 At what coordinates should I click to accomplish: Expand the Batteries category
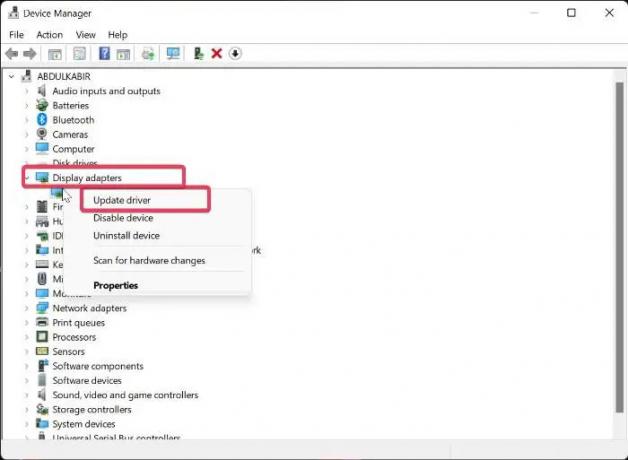coord(27,105)
